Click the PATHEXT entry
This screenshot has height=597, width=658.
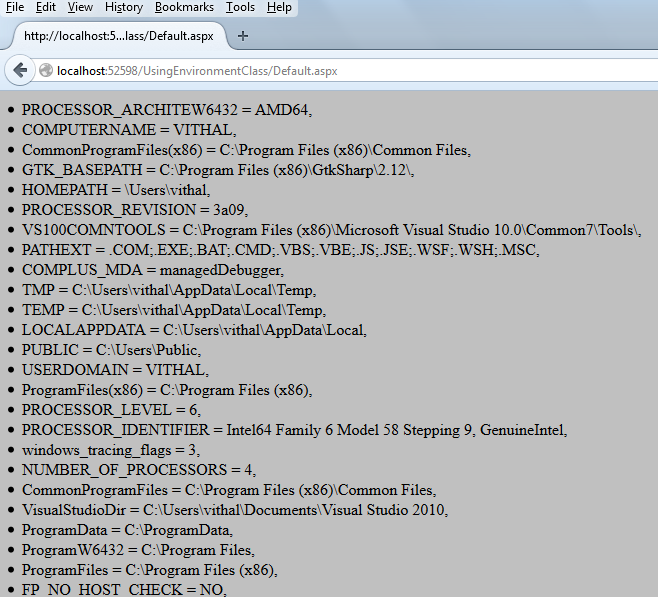[281, 250]
